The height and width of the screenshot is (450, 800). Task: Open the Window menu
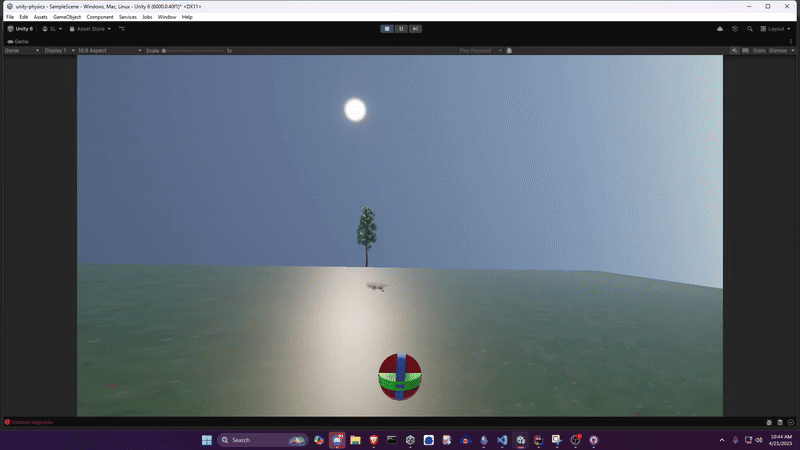(167, 17)
